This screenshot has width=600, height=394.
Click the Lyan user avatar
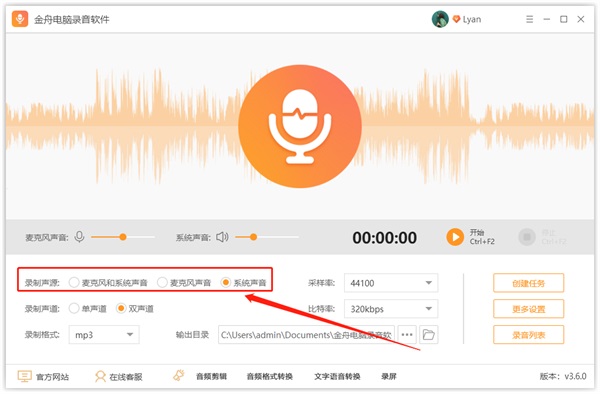[x=440, y=19]
